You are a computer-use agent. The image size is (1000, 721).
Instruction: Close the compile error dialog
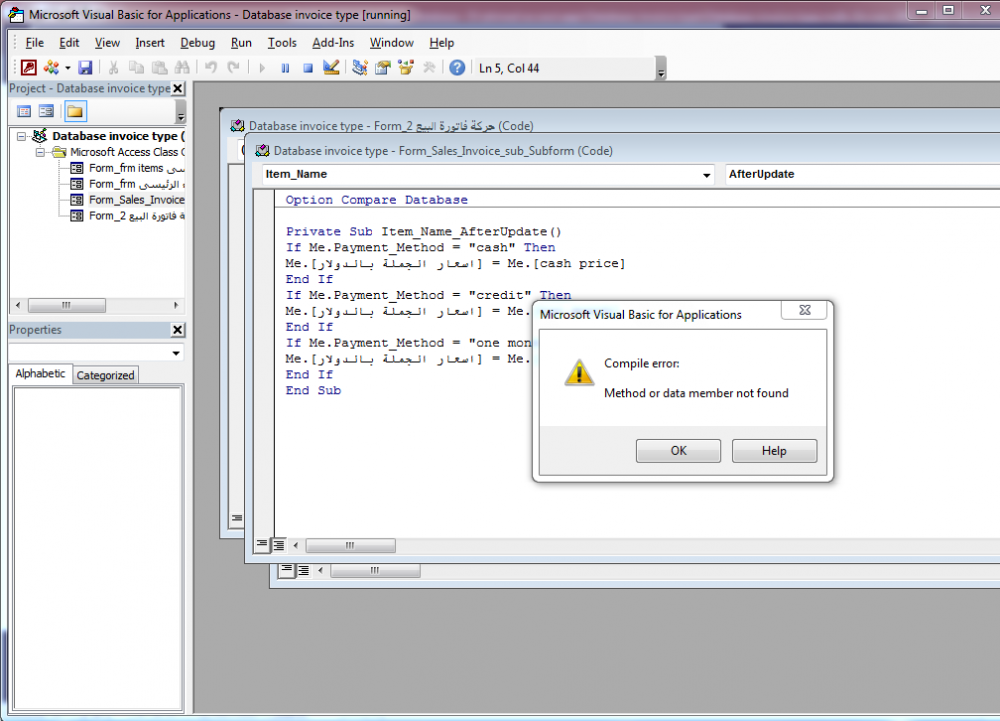pyautogui.click(x=805, y=310)
